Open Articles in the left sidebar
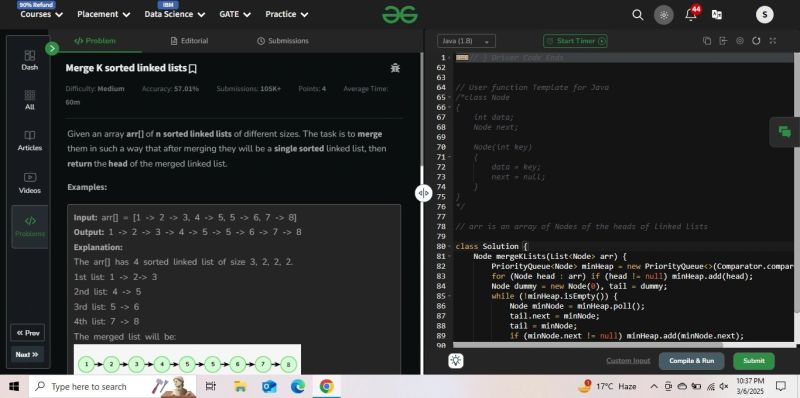Image resolution: width=800 pixels, height=398 pixels. 30,141
